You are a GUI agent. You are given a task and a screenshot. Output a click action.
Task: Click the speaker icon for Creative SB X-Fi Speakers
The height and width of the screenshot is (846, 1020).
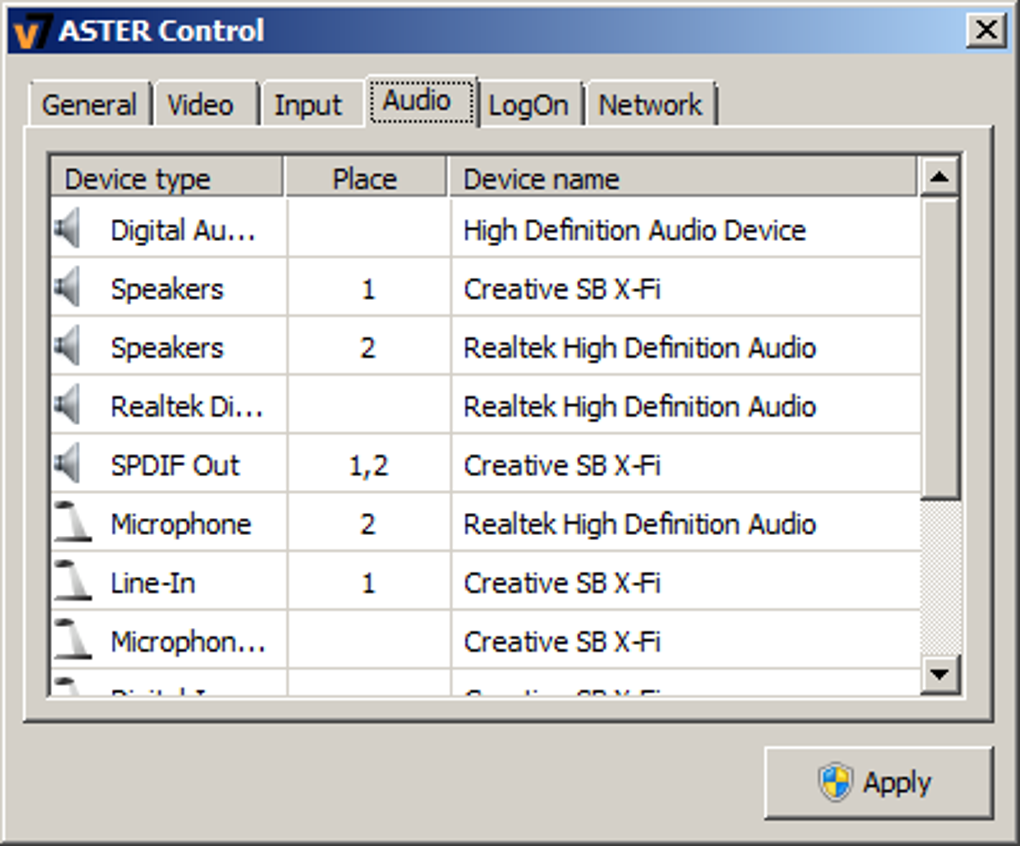coord(68,289)
